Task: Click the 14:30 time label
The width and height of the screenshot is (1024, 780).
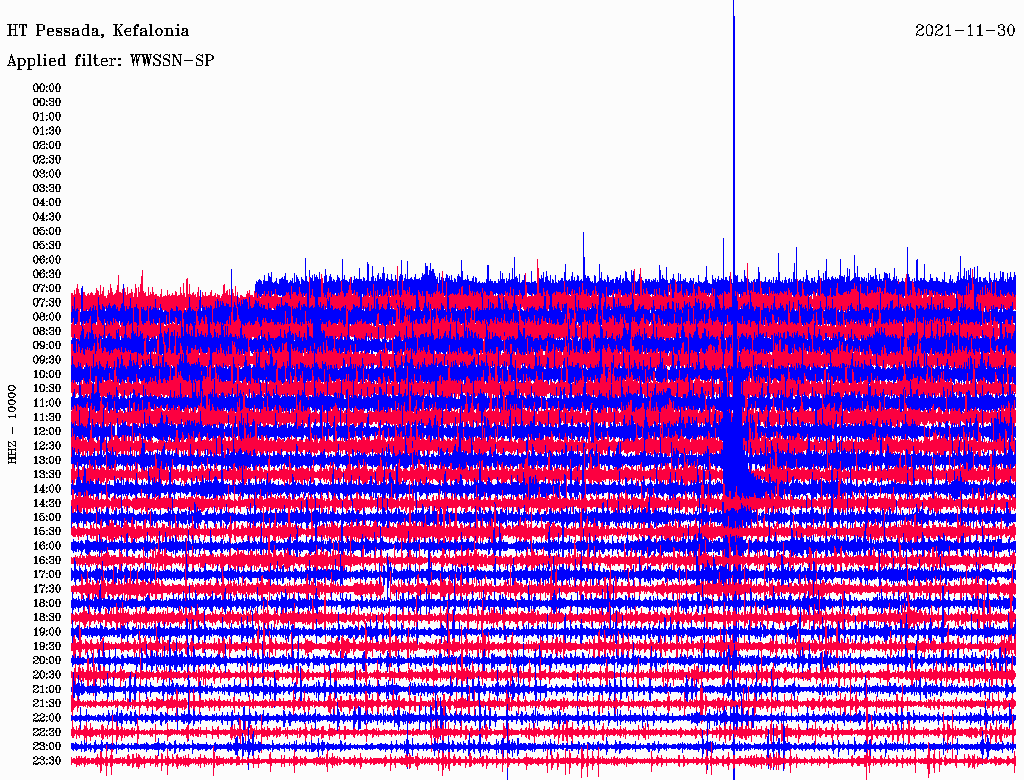Action: point(47,504)
